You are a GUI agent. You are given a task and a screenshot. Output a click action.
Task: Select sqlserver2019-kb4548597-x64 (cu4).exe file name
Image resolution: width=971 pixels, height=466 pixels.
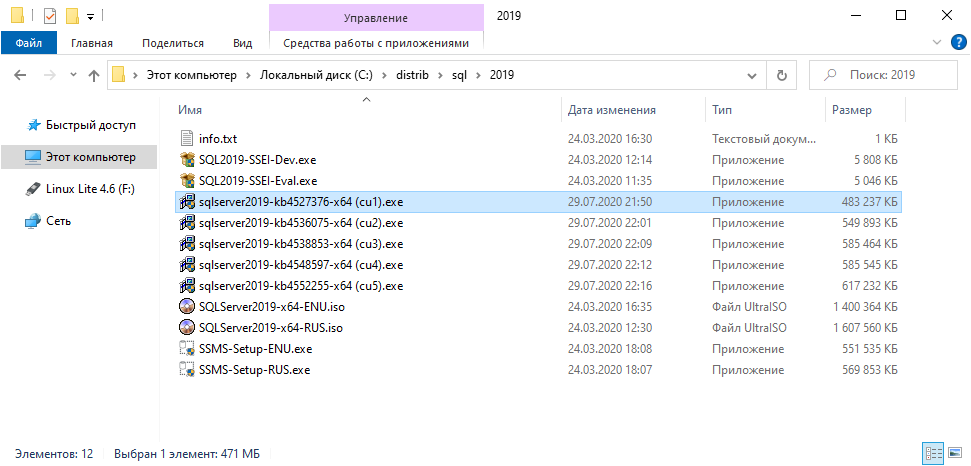tap(301, 265)
